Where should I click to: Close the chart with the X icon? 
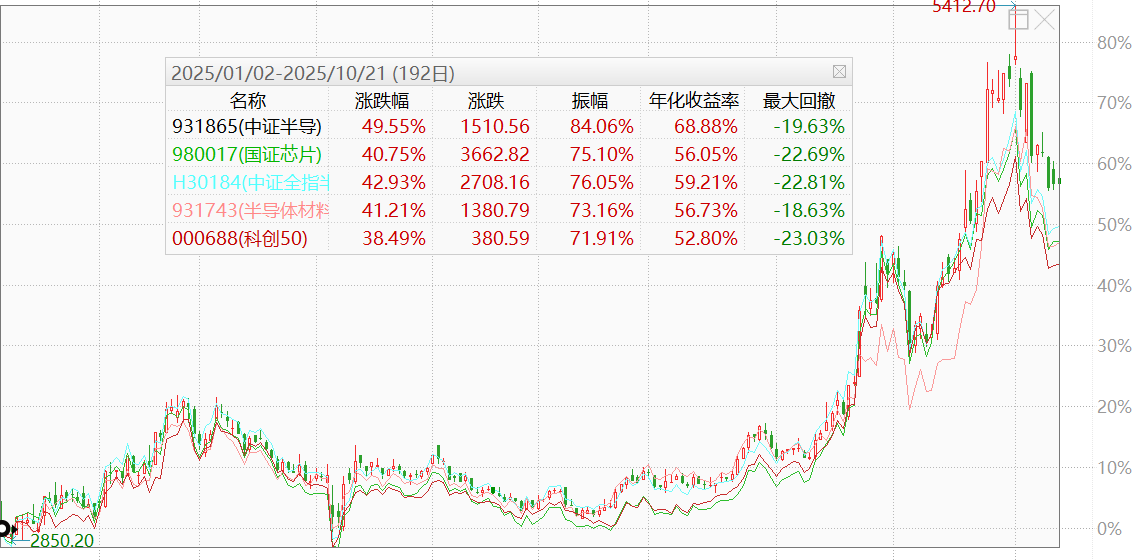pyautogui.click(x=1045, y=18)
